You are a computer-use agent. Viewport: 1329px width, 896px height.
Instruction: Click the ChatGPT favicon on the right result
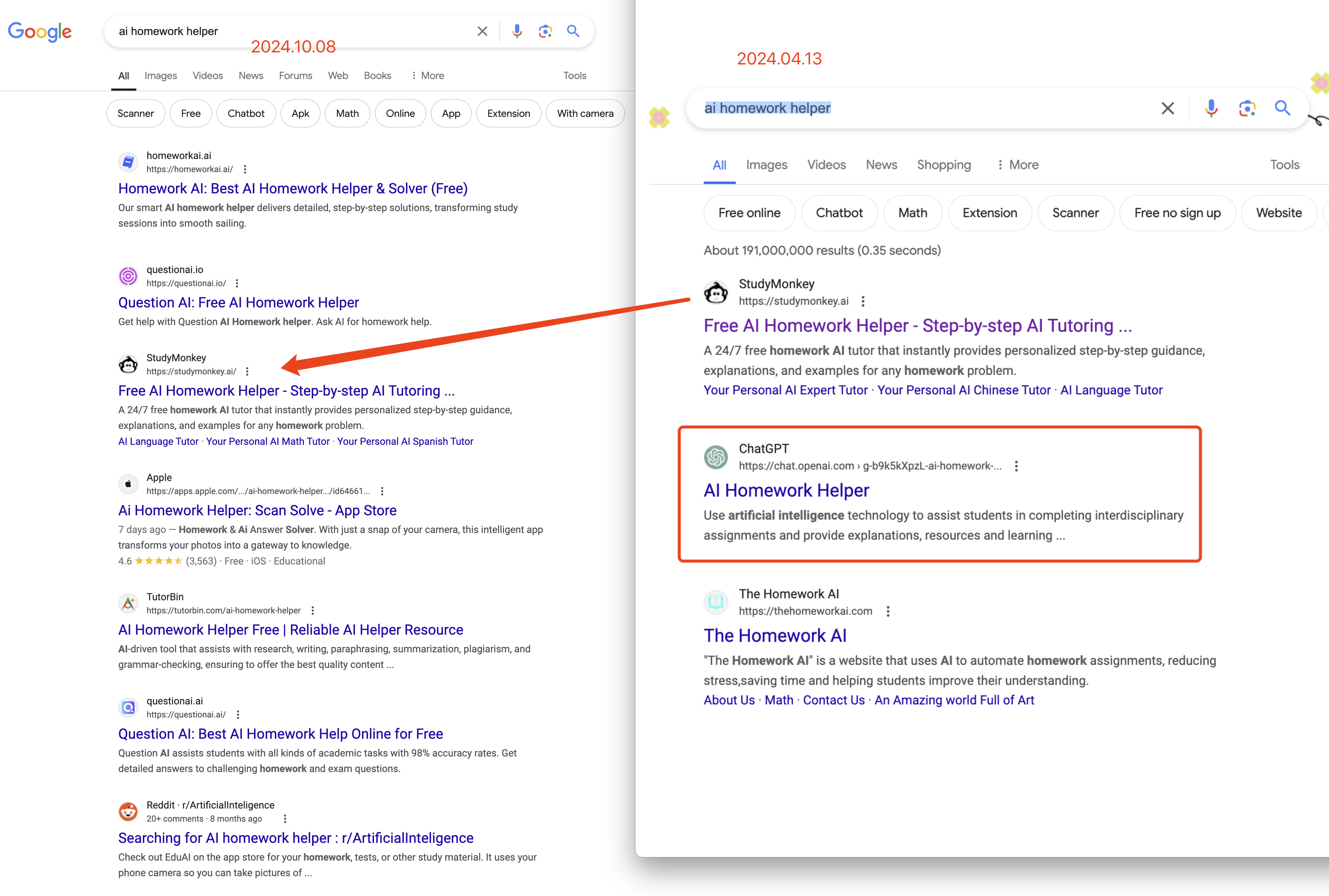[x=716, y=456]
